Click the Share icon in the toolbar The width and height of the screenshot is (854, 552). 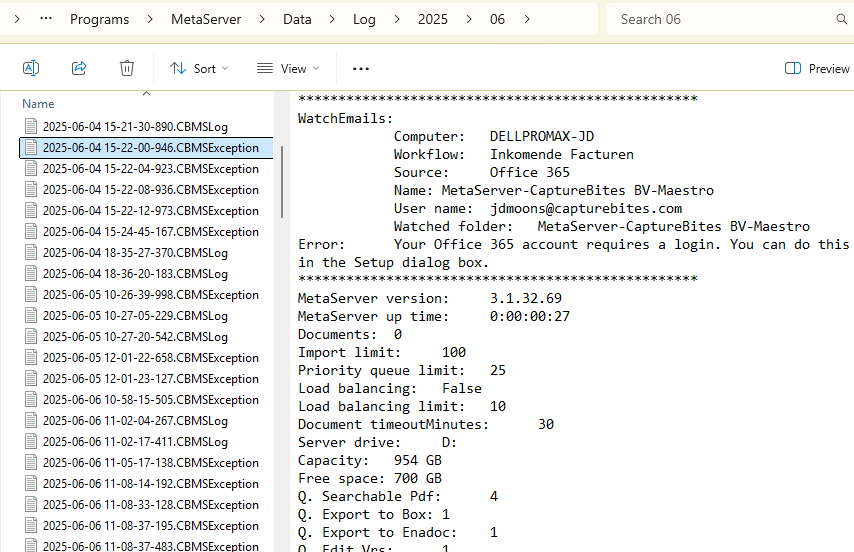click(79, 68)
